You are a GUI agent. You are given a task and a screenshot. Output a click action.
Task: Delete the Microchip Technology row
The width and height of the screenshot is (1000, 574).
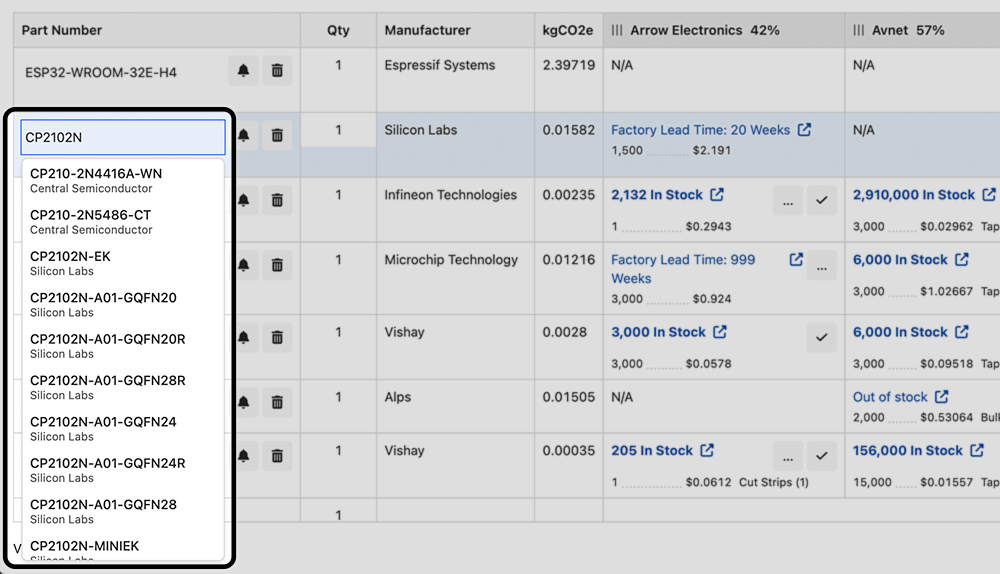click(x=277, y=265)
